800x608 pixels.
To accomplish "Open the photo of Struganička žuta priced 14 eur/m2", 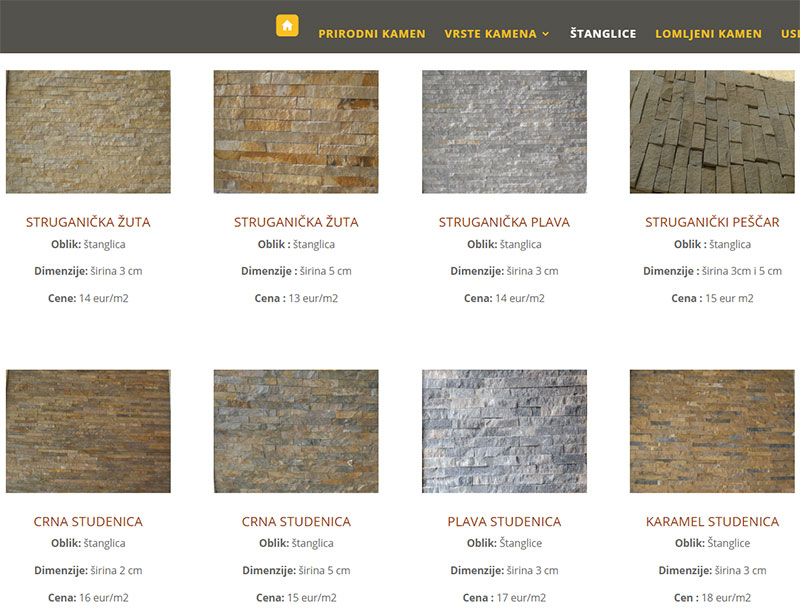I will [x=88, y=132].
